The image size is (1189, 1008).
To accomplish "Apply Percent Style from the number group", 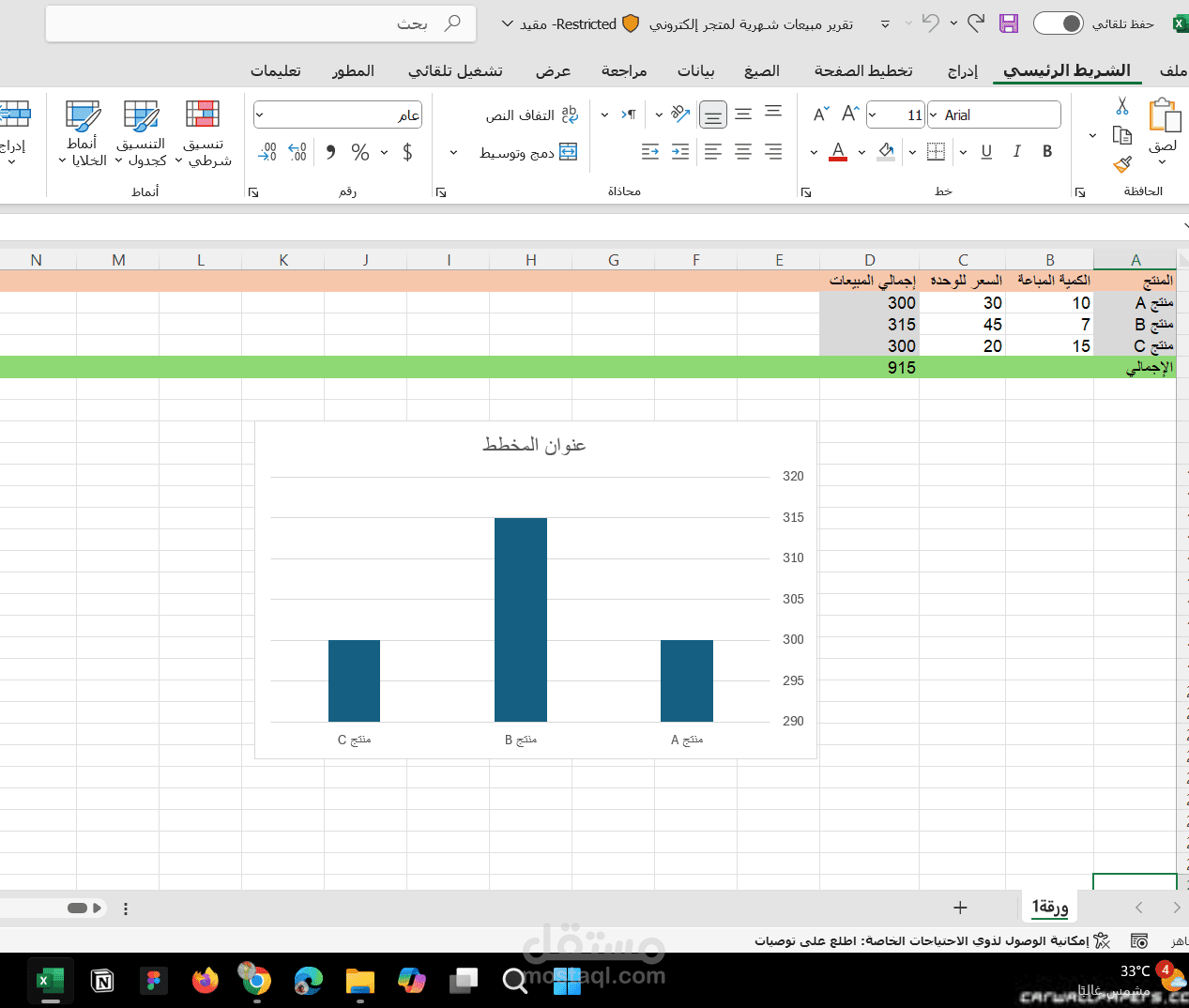I will (360, 152).
